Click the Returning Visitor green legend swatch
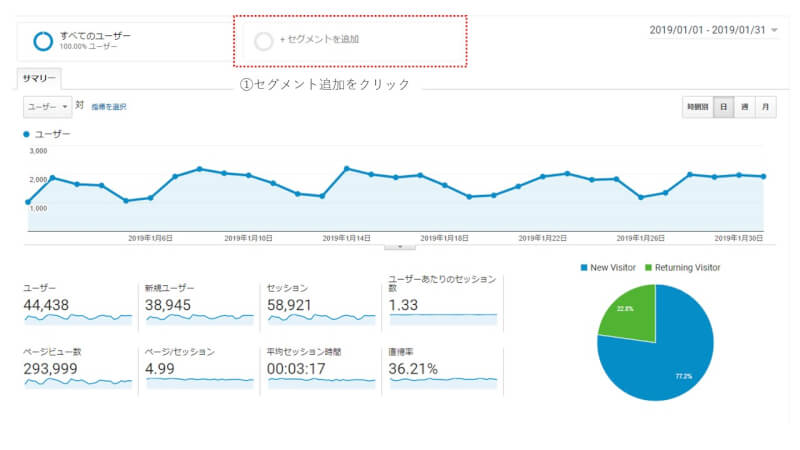The image size is (800, 450). pos(648,267)
